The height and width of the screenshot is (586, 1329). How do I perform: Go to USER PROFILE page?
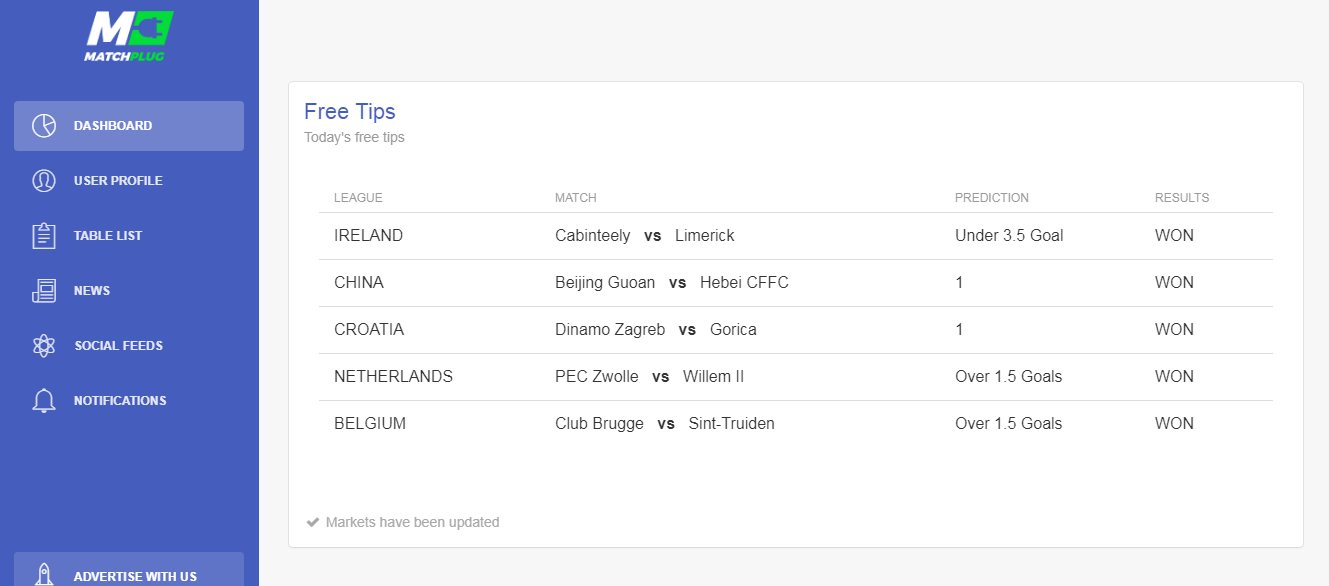[x=129, y=181]
